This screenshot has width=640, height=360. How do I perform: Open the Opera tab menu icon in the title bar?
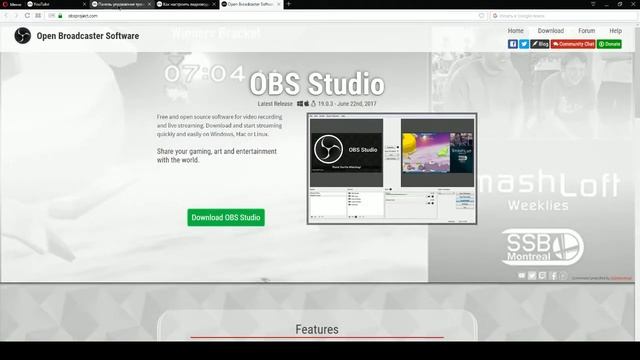(x=593, y=4)
